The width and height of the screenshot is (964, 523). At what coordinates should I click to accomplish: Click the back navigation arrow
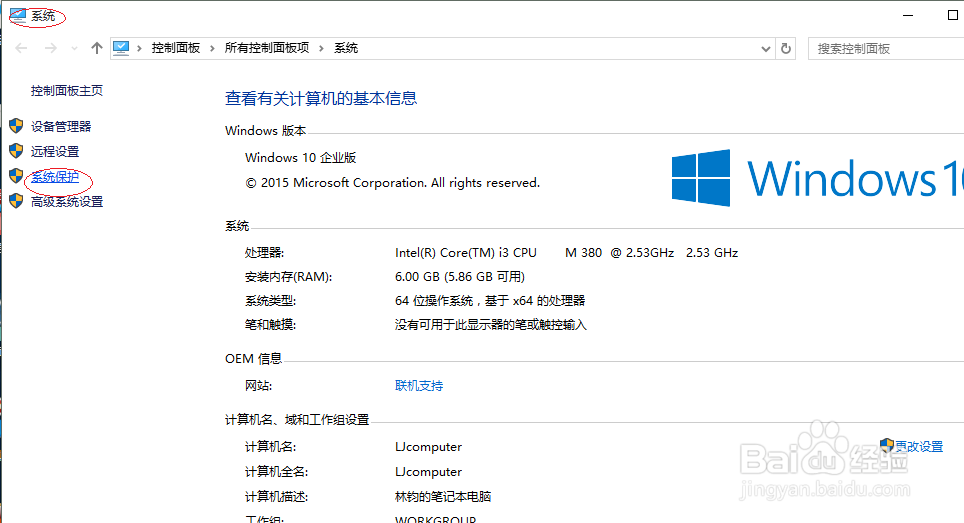point(22,48)
